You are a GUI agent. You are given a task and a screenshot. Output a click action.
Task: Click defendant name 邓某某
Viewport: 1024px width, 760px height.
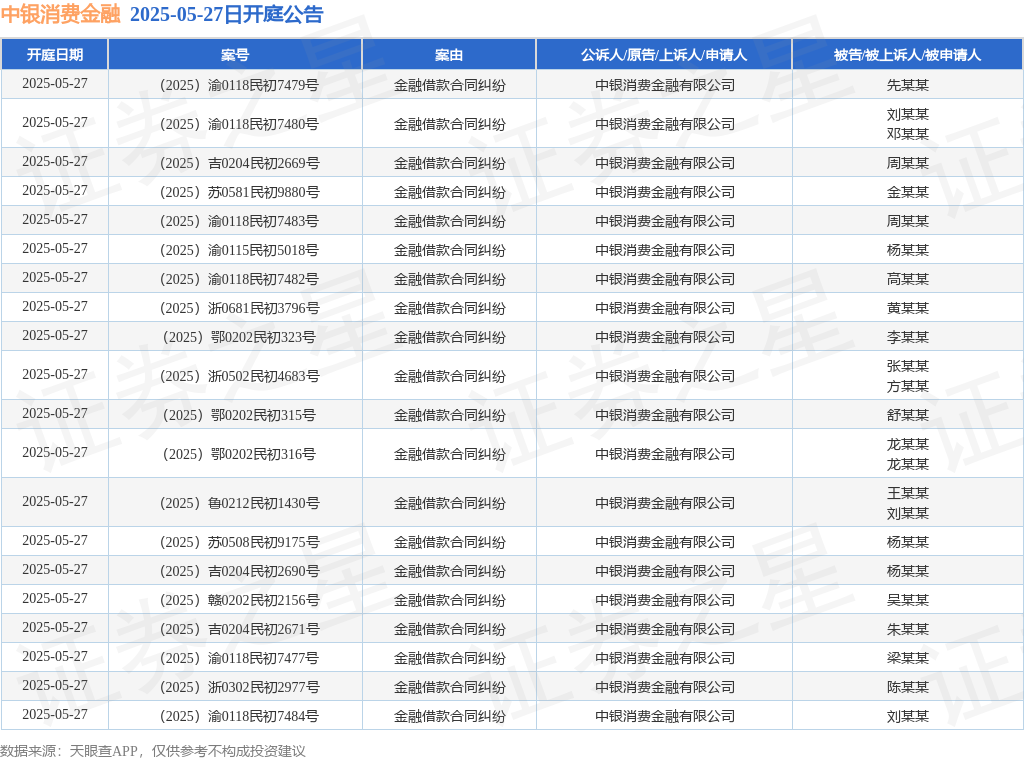click(x=908, y=134)
